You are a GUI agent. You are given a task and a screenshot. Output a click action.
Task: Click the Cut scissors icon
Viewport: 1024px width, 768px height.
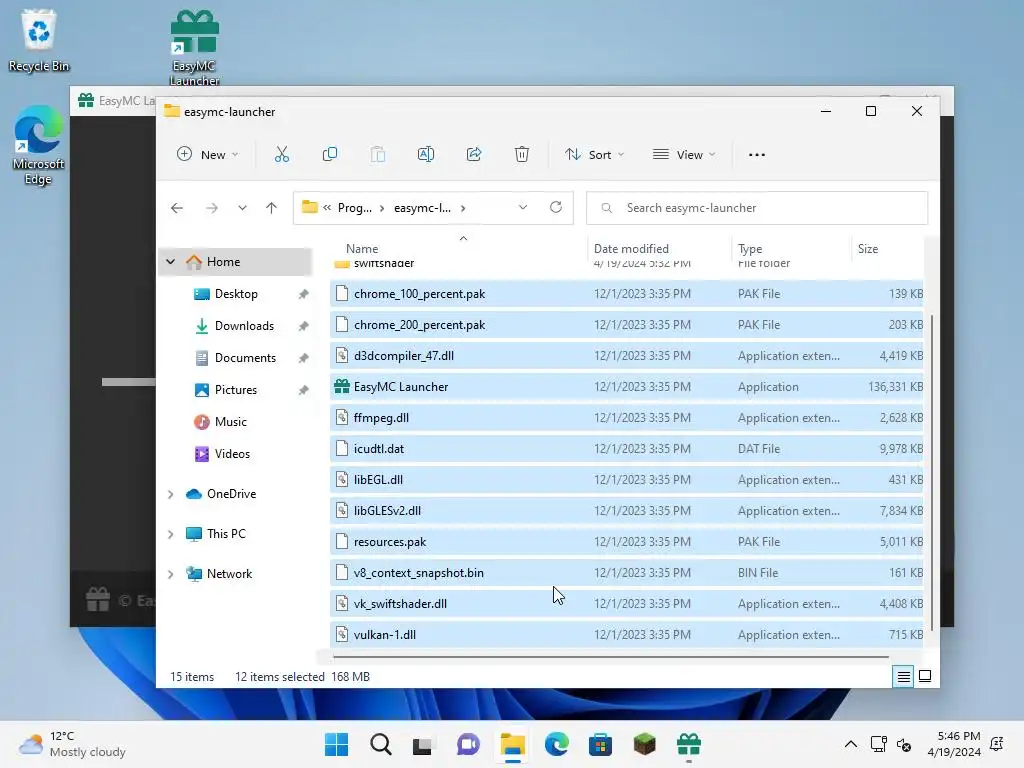coord(281,155)
